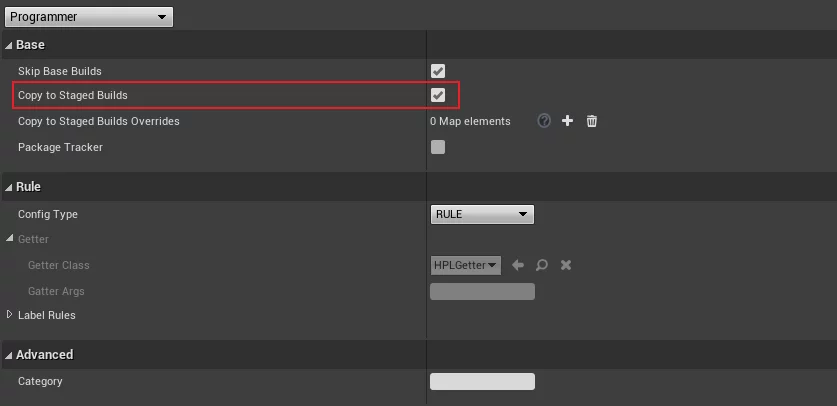This screenshot has width=837, height=406.
Task: Enable the Package Tracker checkbox
Action: click(438, 147)
